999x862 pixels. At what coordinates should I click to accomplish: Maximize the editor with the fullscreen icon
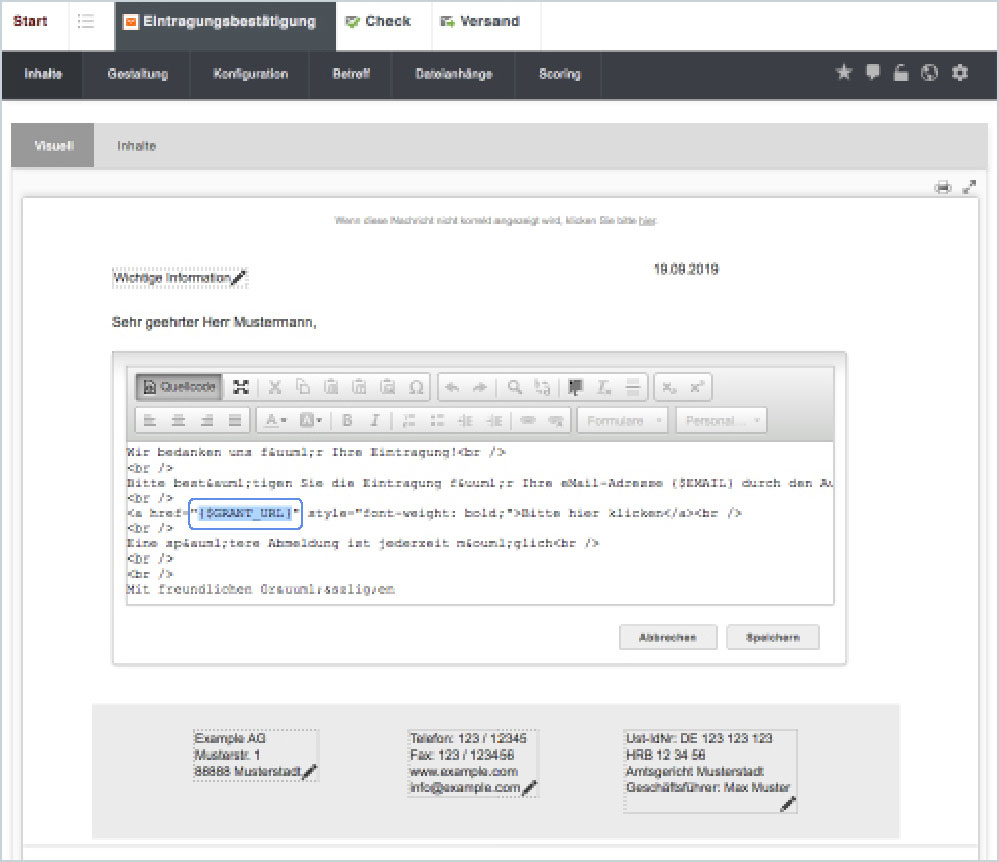coord(241,387)
